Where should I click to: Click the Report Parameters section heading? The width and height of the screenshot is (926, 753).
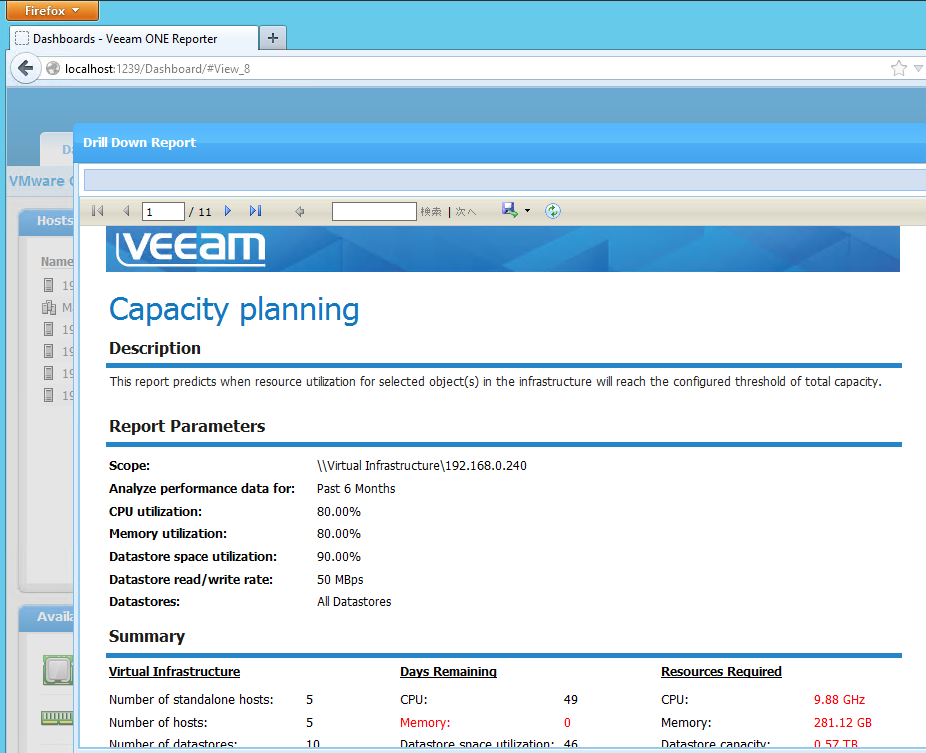187,426
